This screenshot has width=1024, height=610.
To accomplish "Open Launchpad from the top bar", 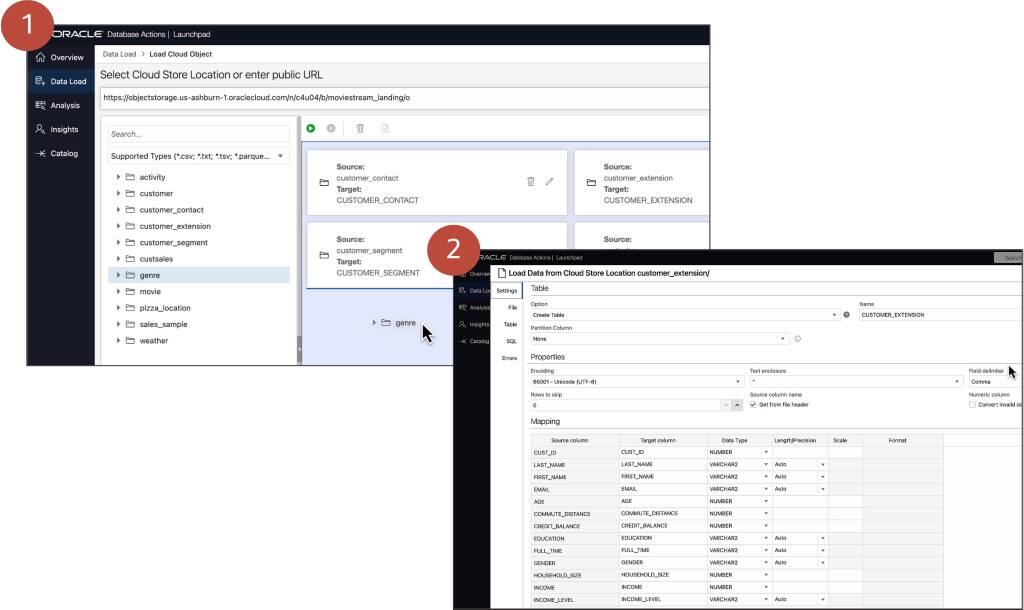I will point(192,33).
